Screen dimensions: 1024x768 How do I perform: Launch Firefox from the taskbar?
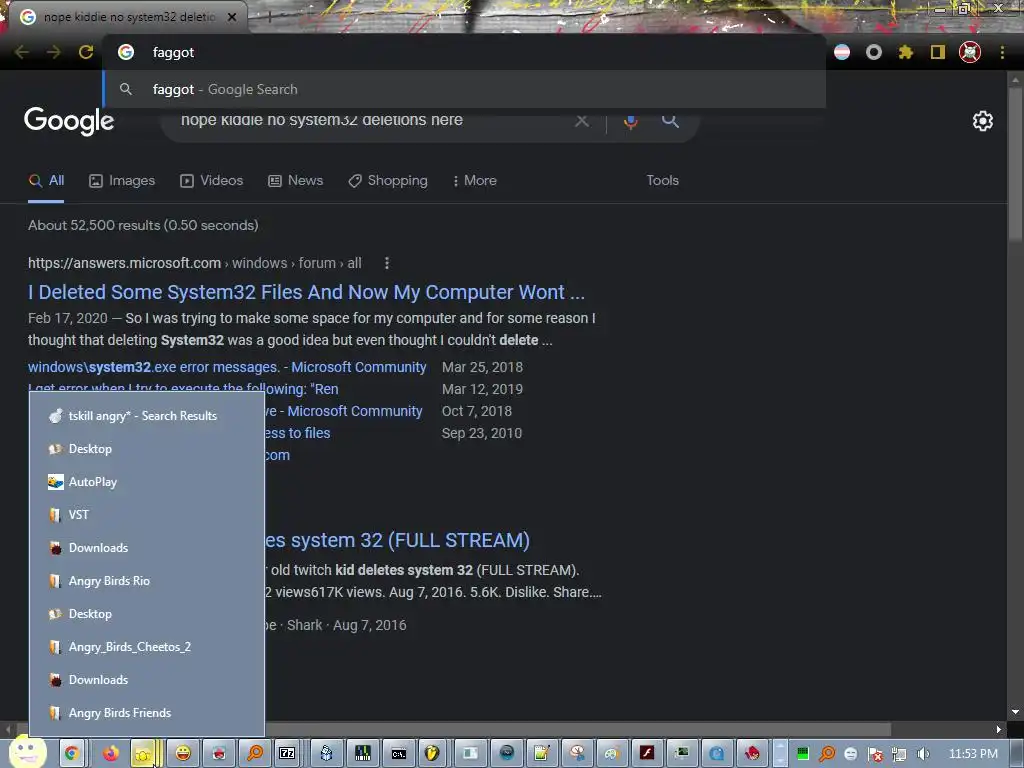coord(111,754)
